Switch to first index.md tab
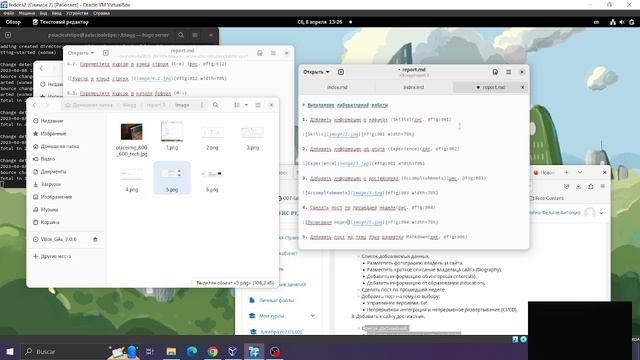This screenshot has width=640, height=360. coord(337,87)
